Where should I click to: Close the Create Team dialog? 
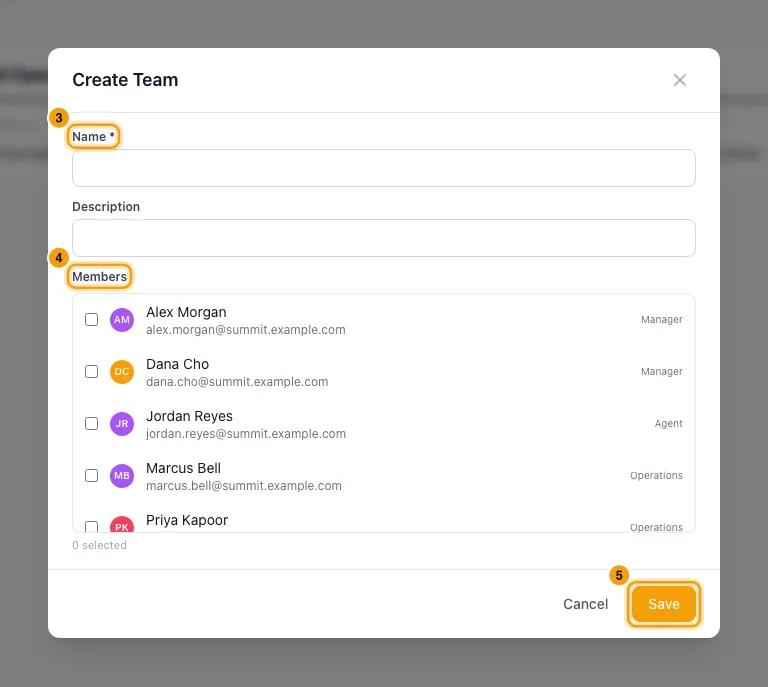click(x=679, y=80)
